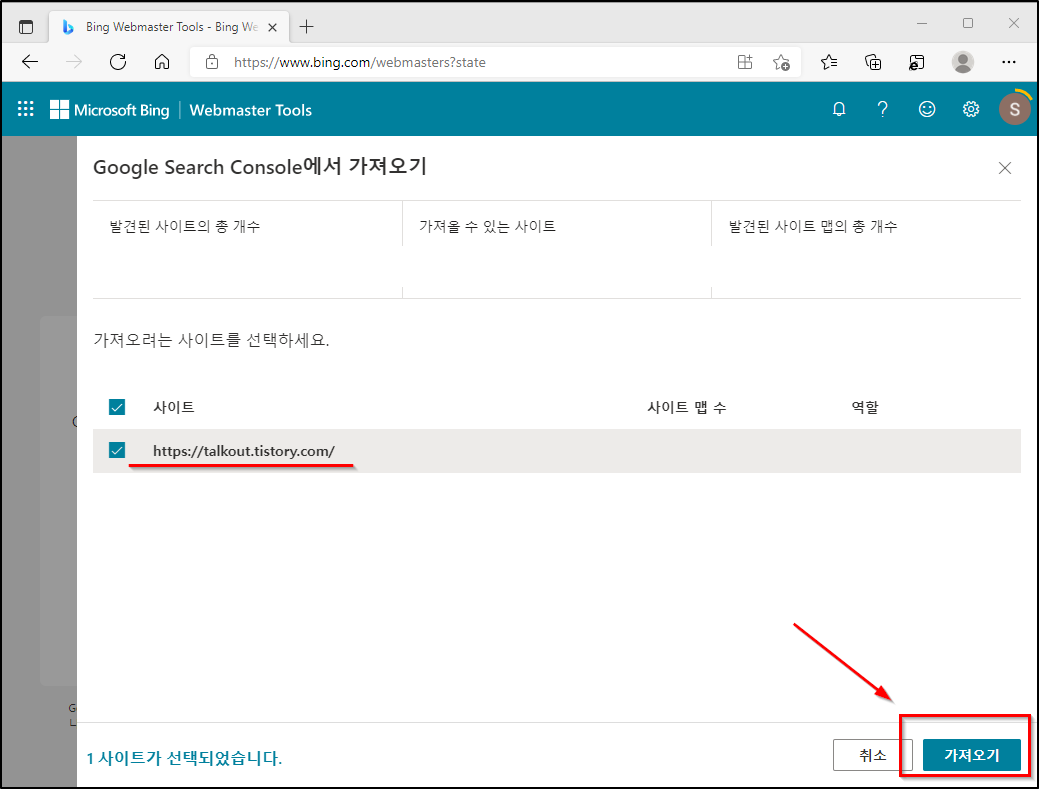This screenshot has height=789, width=1039.
Task: Open a new browser tab
Action: (306, 27)
